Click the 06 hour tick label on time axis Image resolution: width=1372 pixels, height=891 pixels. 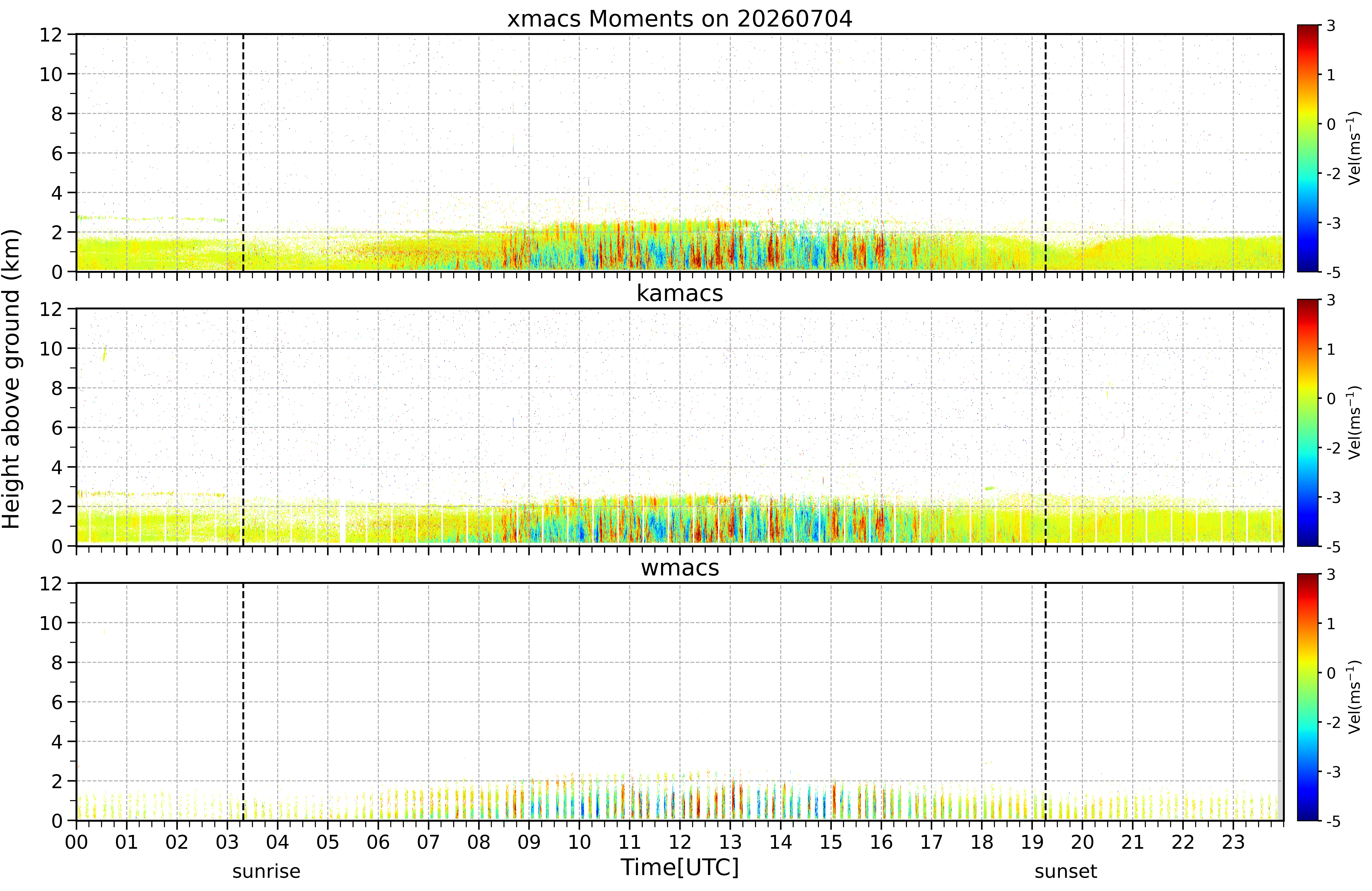click(378, 842)
